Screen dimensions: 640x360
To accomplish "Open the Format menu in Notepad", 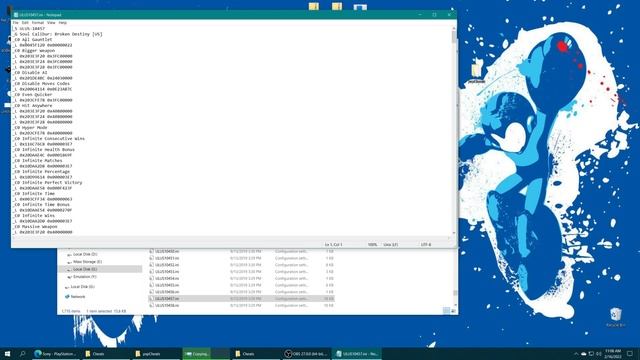I will pos(38,23).
